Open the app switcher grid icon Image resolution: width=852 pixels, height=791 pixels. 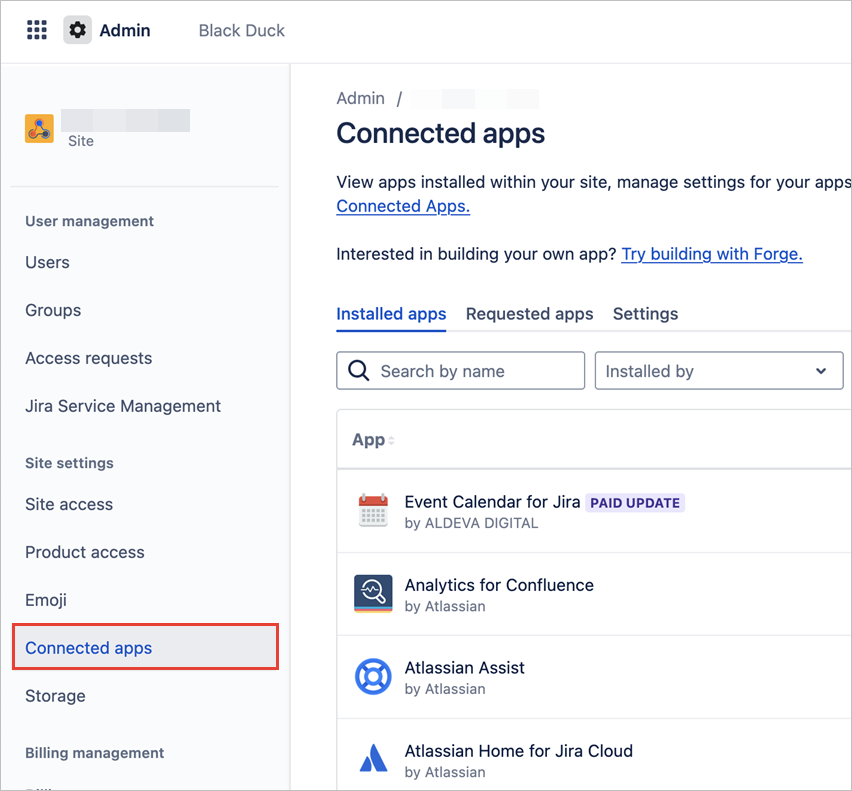(x=37, y=30)
